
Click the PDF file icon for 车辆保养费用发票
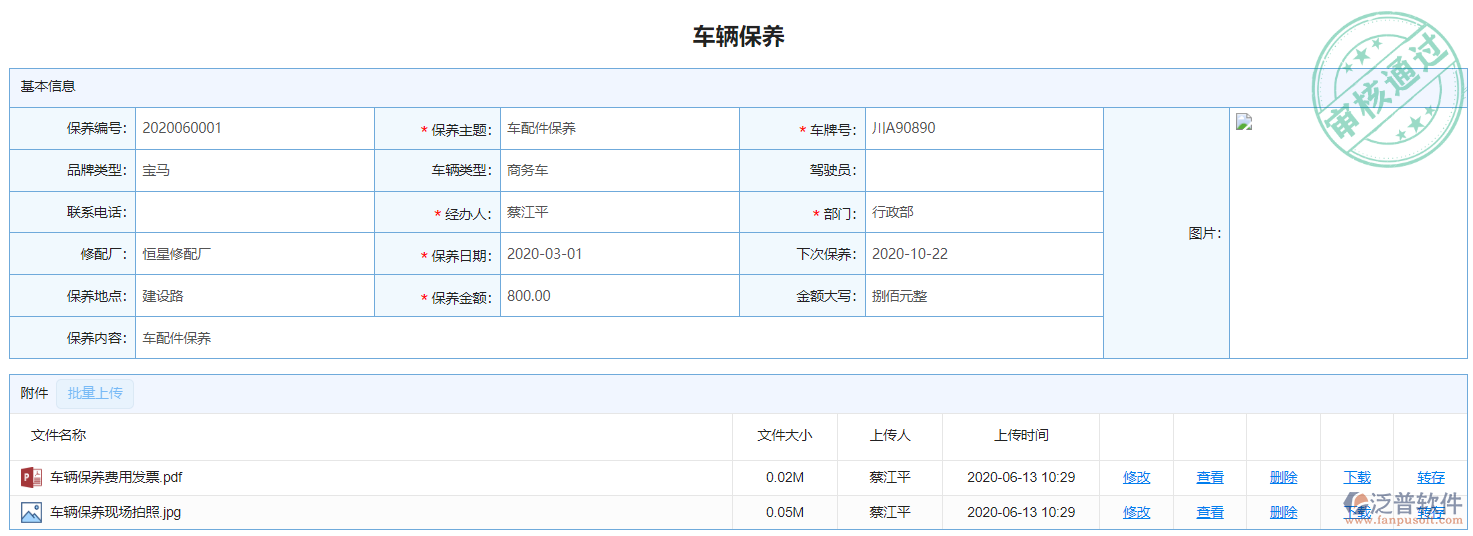[31, 478]
